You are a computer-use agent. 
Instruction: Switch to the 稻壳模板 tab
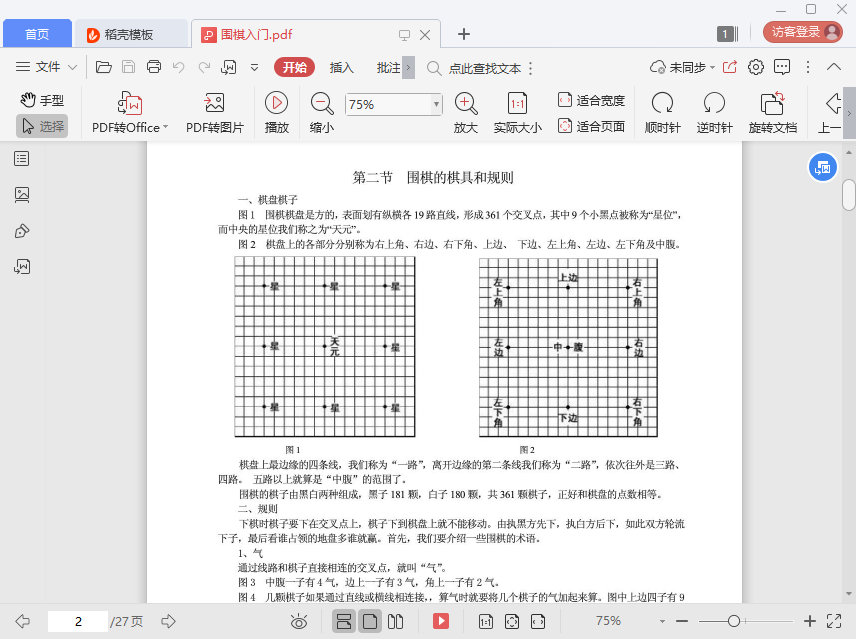131,34
